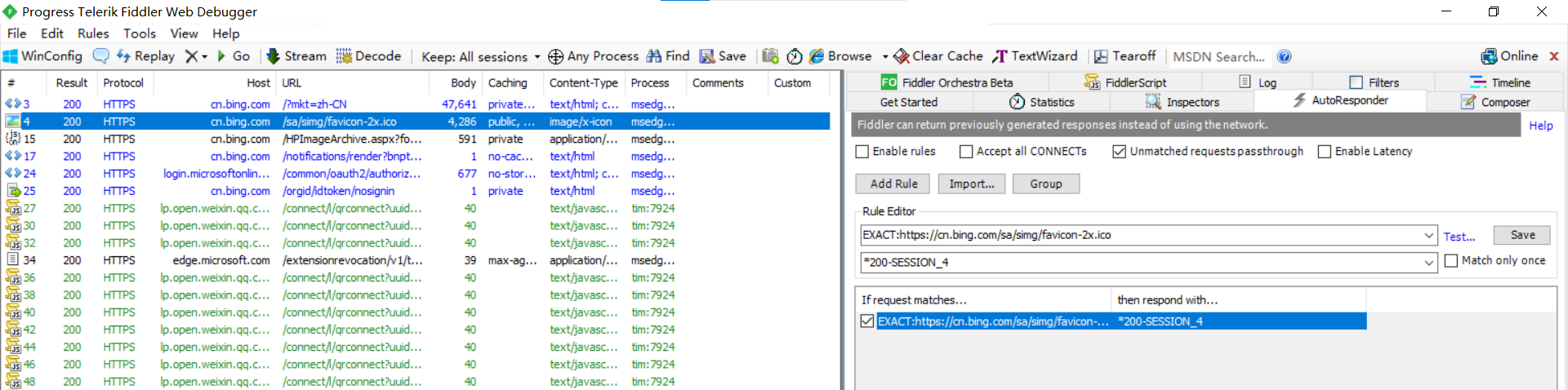Image resolution: width=1568 pixels, height=390 pixels.
Task: Expand the Browse dropdown arrow
Action: pos(885,56)
